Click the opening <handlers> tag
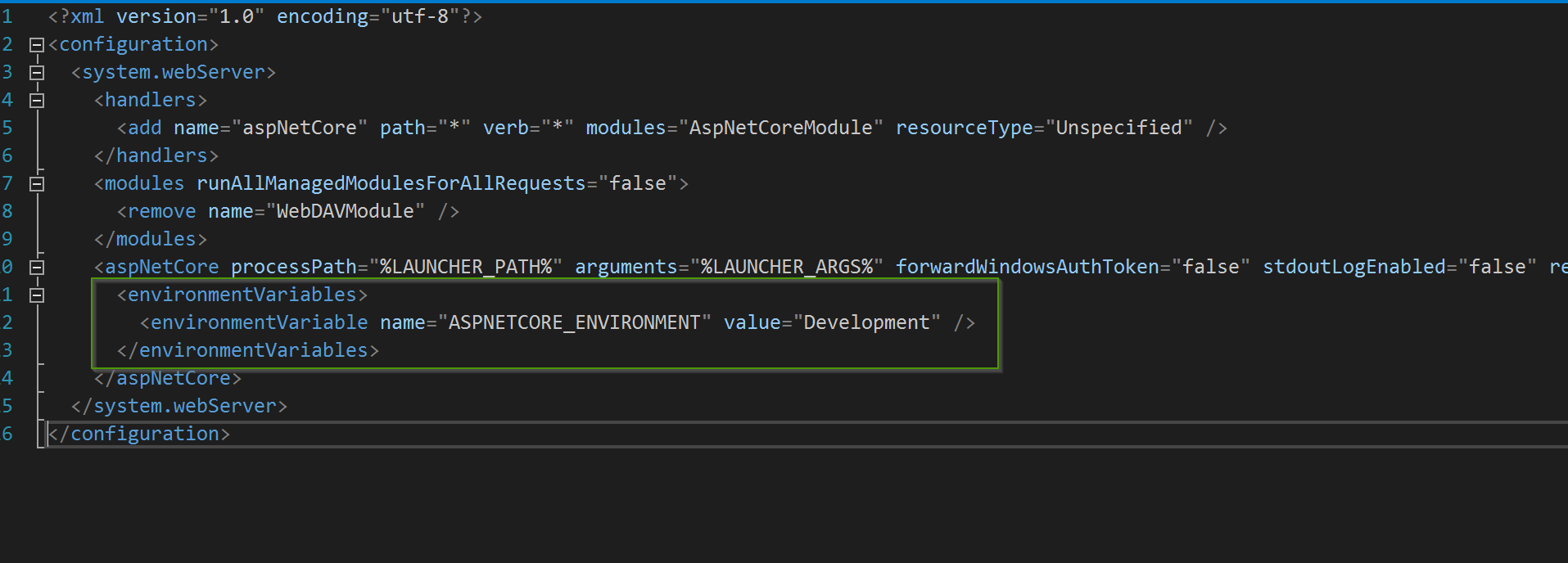Image resolution: width=1568 pixels, height=563 pixels. [x=151, y=100]
